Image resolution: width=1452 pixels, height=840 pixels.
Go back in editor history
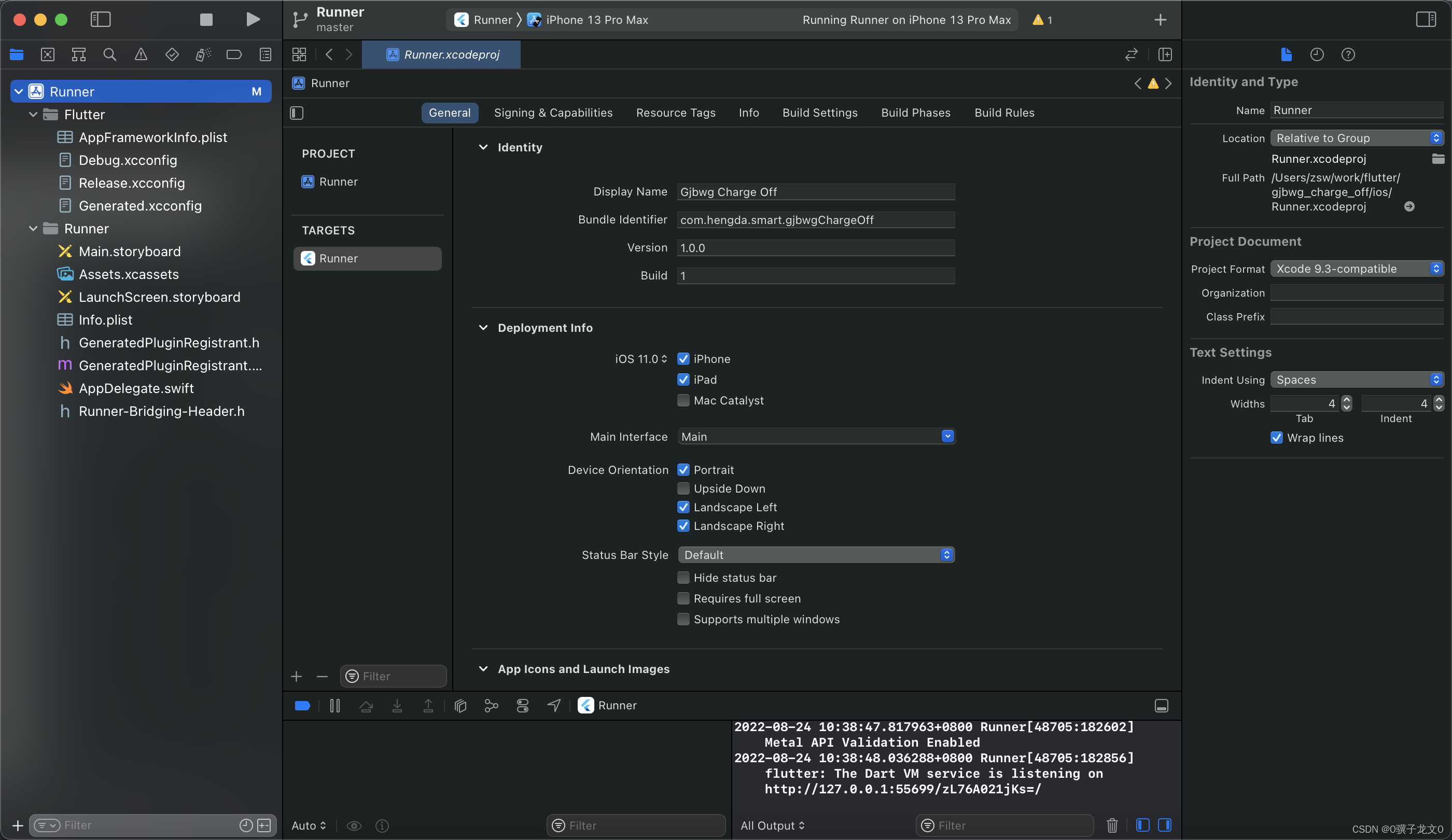(x=329, y=55)
